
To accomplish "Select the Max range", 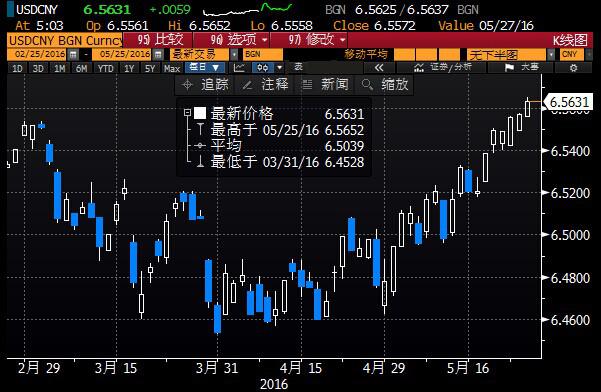I will [172, 69].
